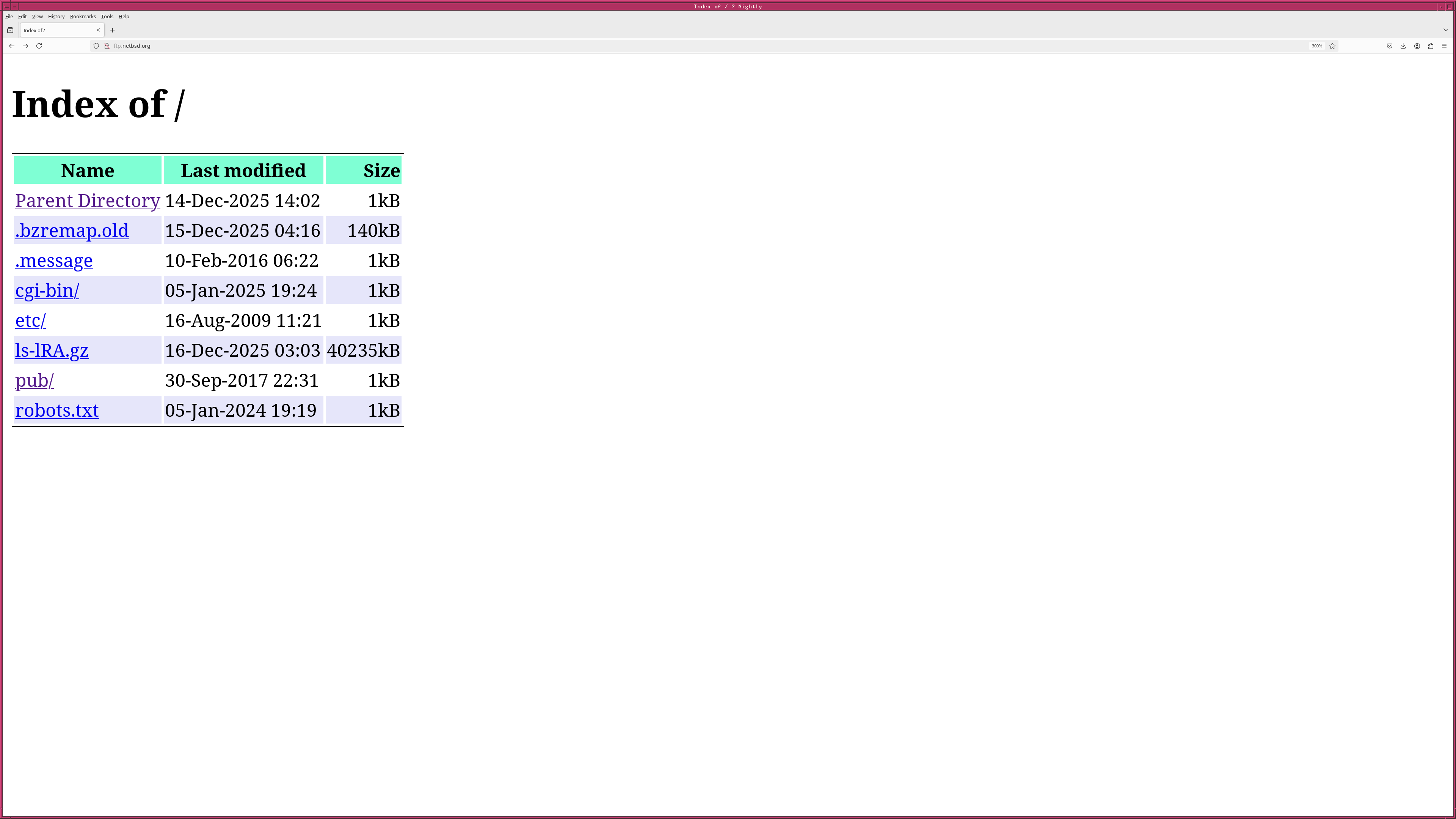
Task: Open a new tab with plus button
Action: click(x=113, y=30)
